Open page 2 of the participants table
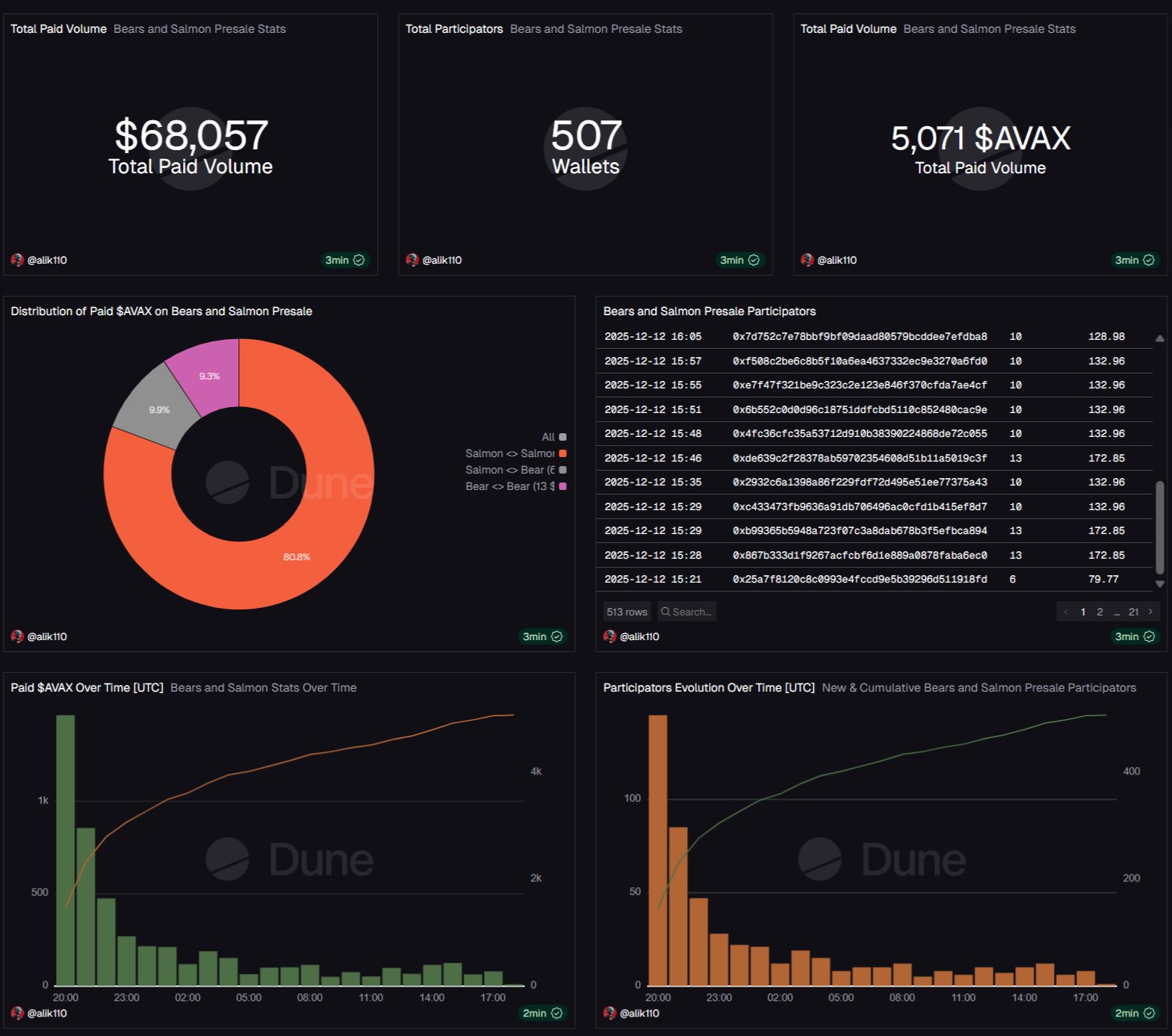 [x=1100, y=612]
